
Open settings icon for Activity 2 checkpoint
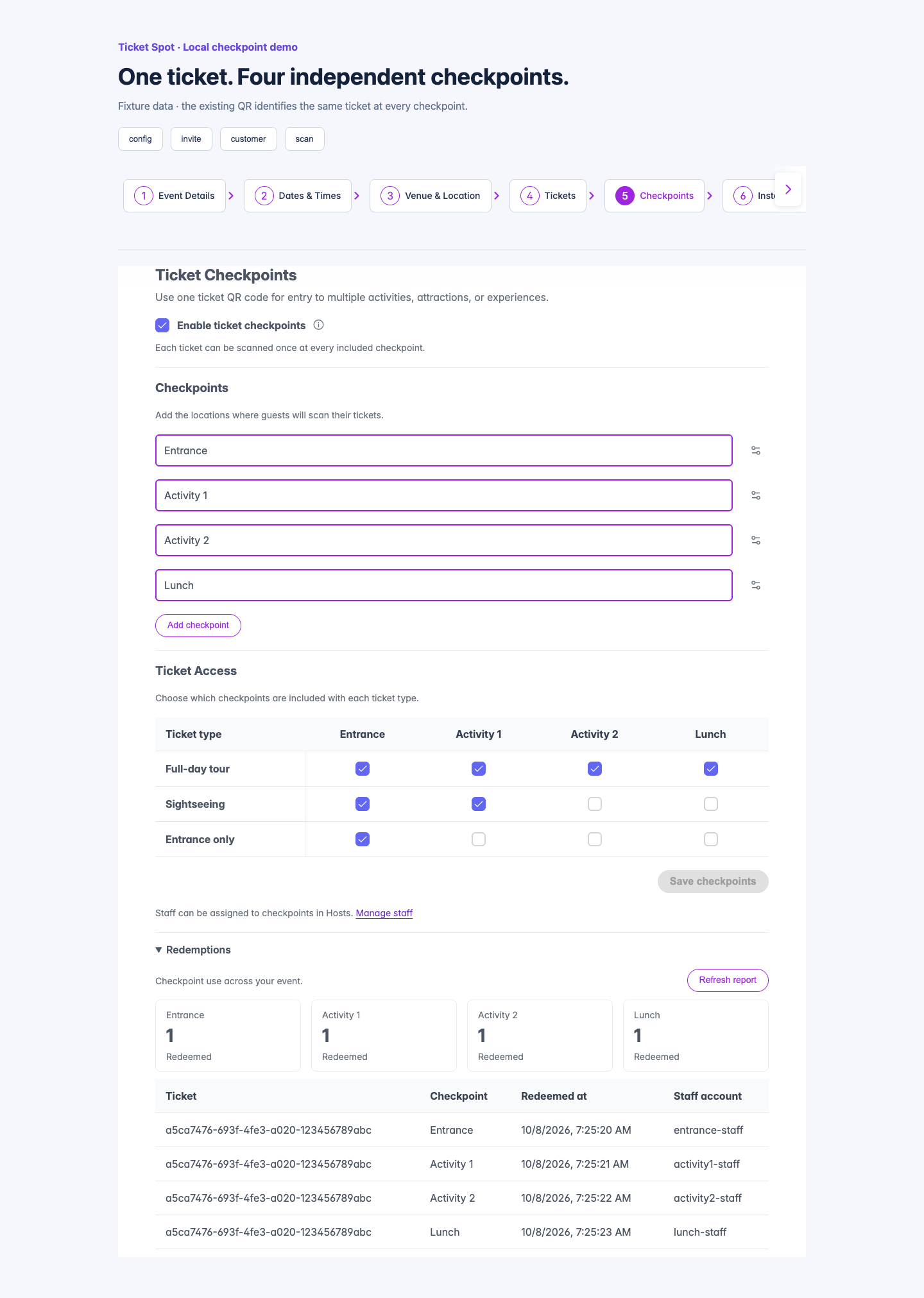[756, 540]
